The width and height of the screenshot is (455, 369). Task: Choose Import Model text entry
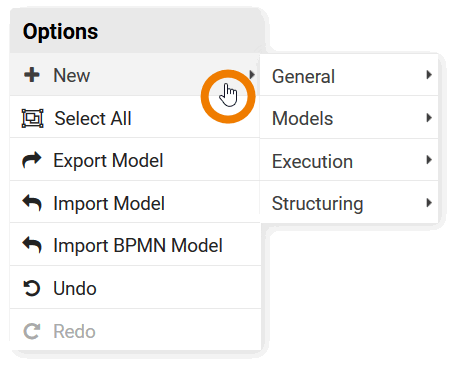[109, 203]
